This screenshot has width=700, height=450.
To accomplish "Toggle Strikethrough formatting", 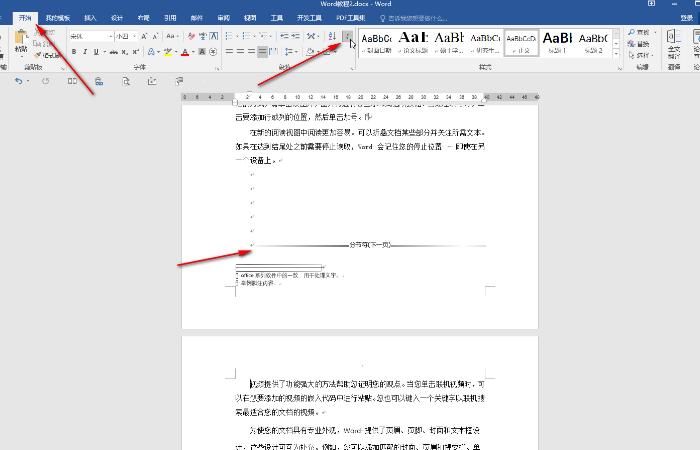I will (x=114, y=52).
